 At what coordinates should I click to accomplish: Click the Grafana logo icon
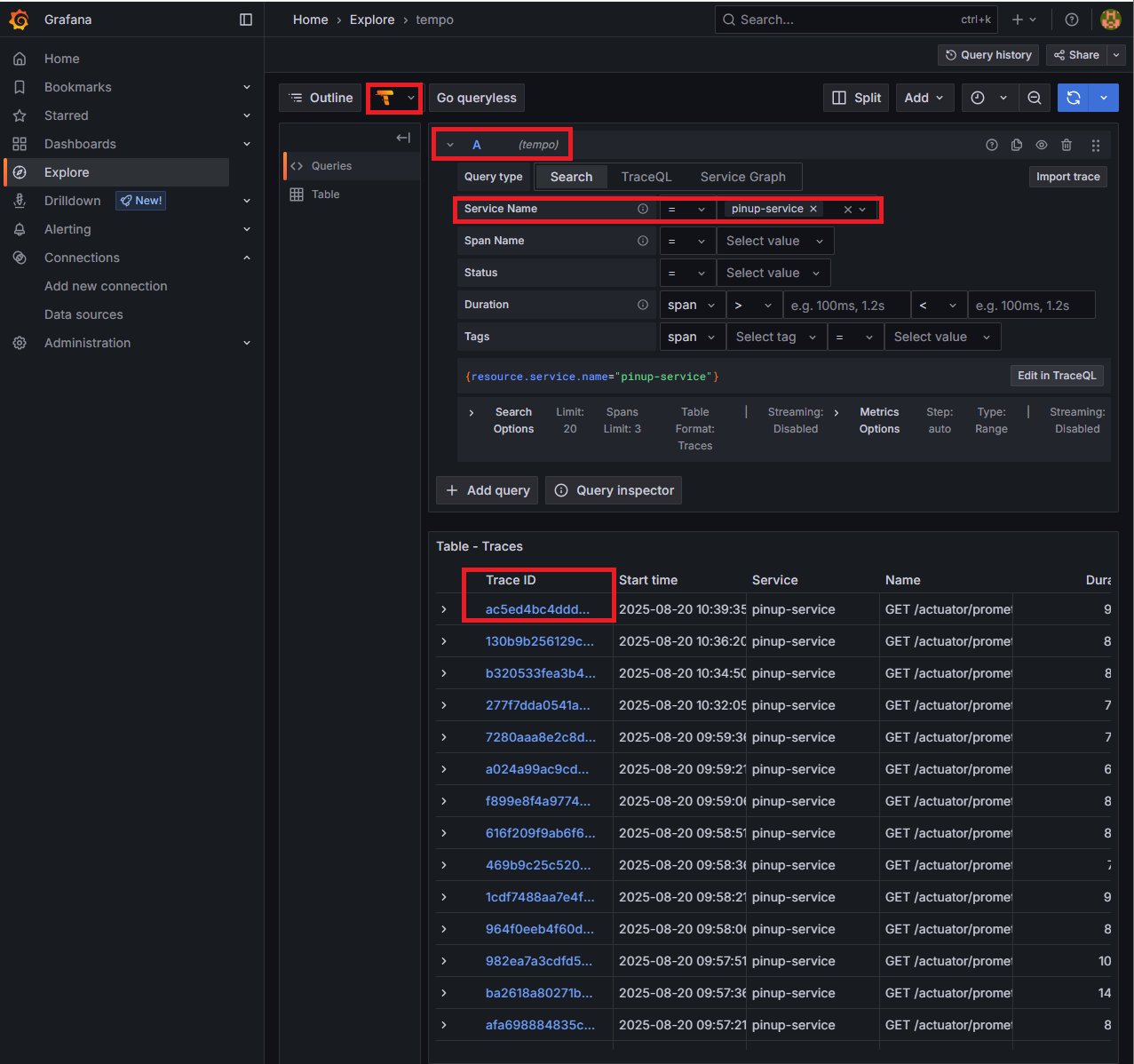pos(19,19)
